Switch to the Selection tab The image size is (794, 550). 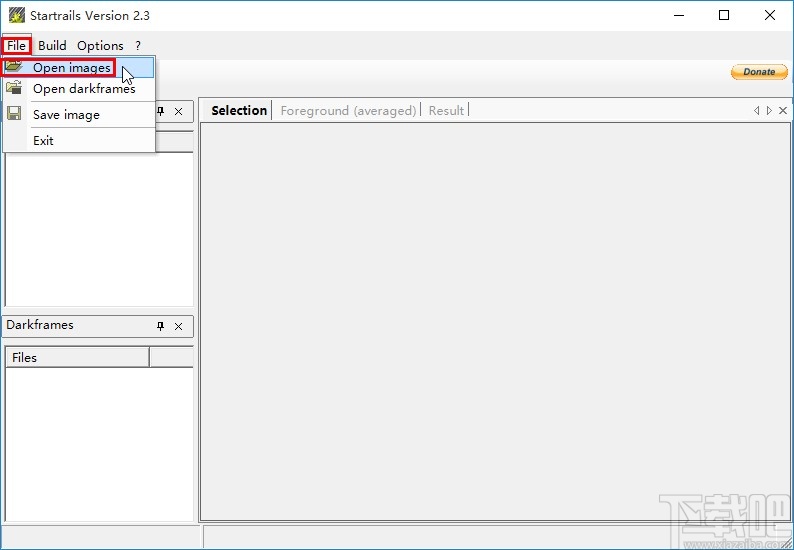(x=239, y=110)
